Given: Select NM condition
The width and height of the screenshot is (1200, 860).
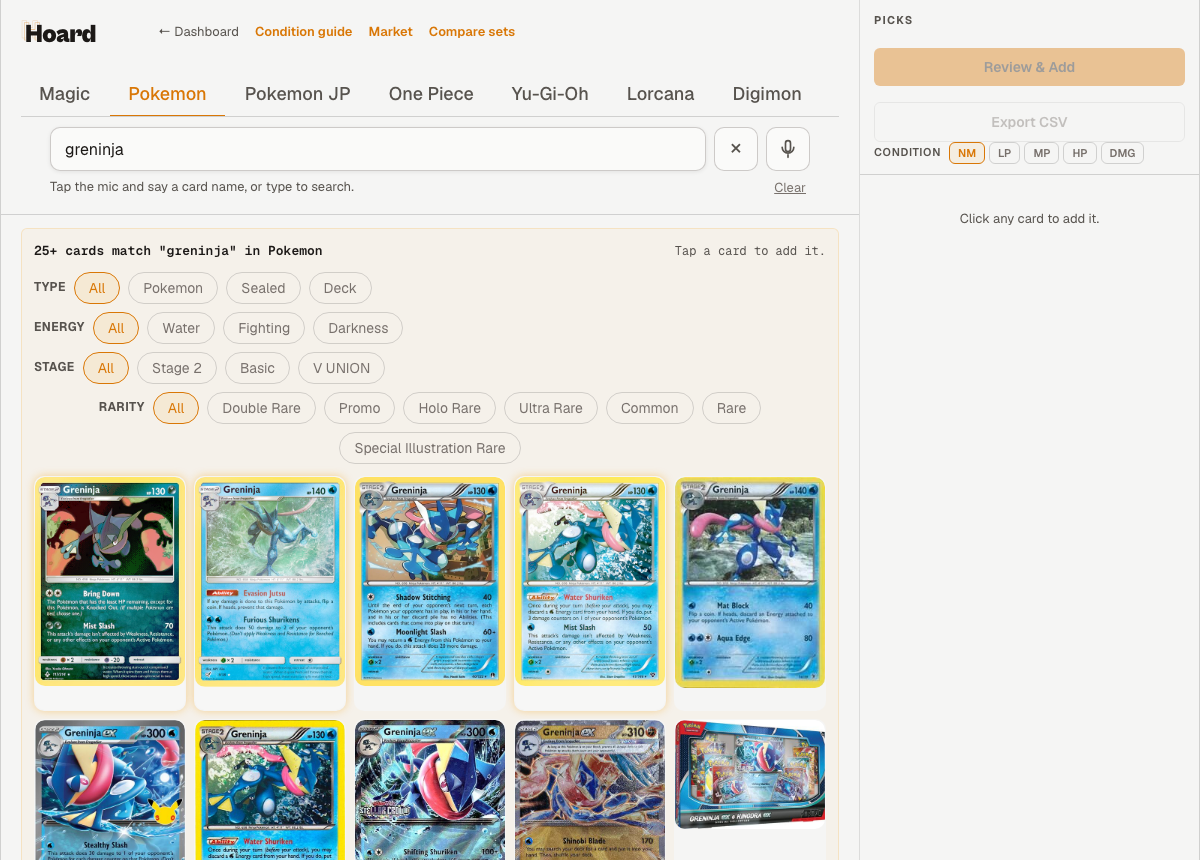Looking at the screenshot, I should 967,153.
